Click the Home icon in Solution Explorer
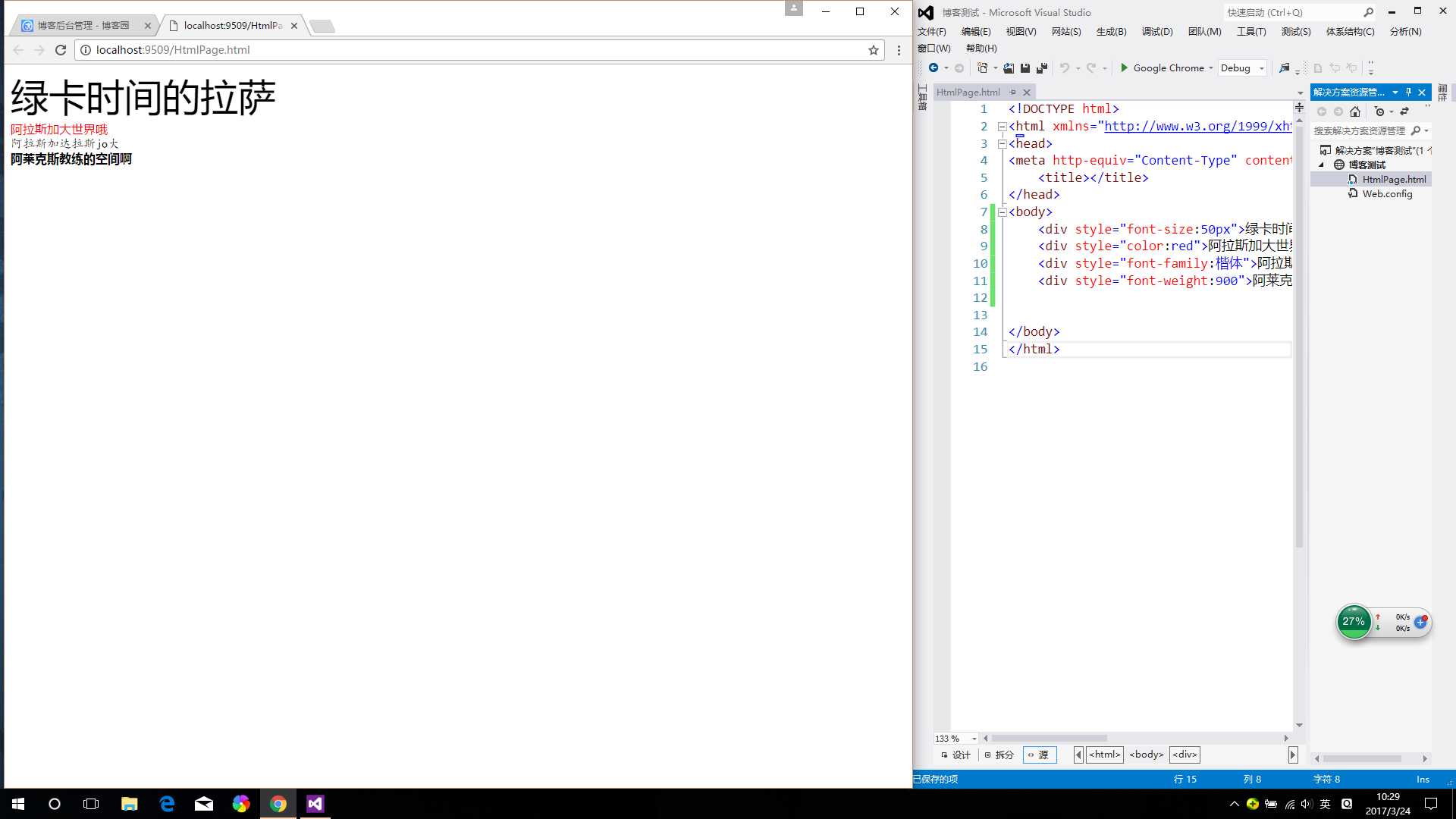 [x=1355, y=111]
